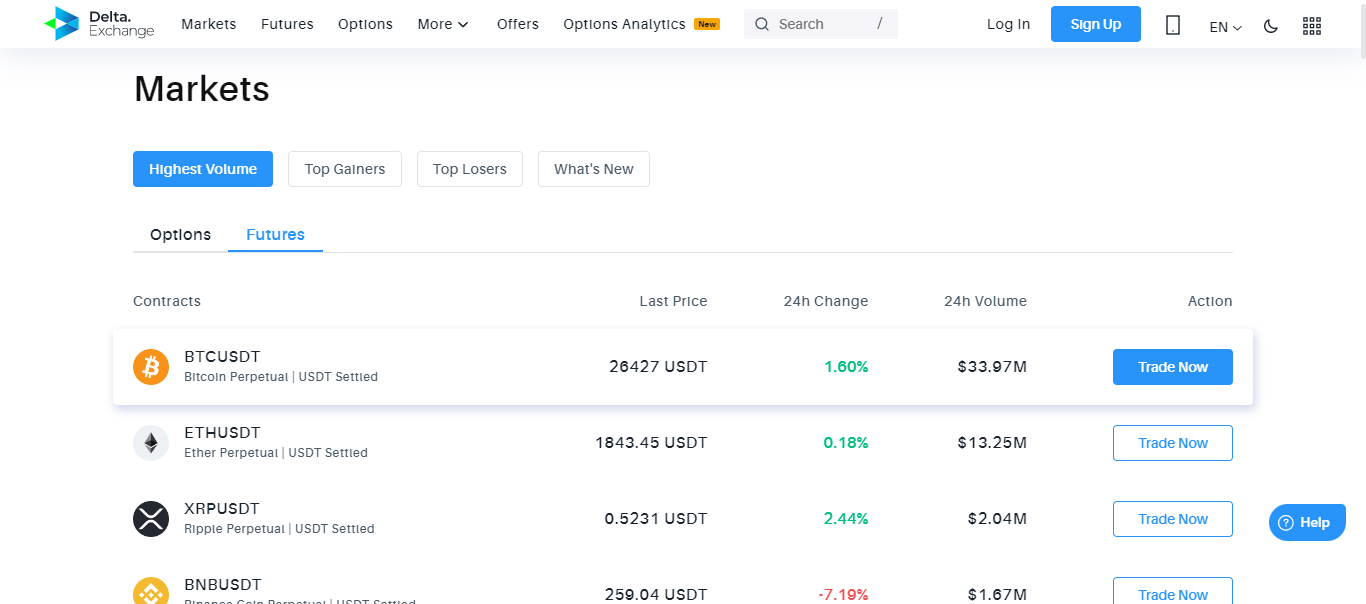Click the $2.04M volume value
1366x604 pixels.
tap(997, 519)
